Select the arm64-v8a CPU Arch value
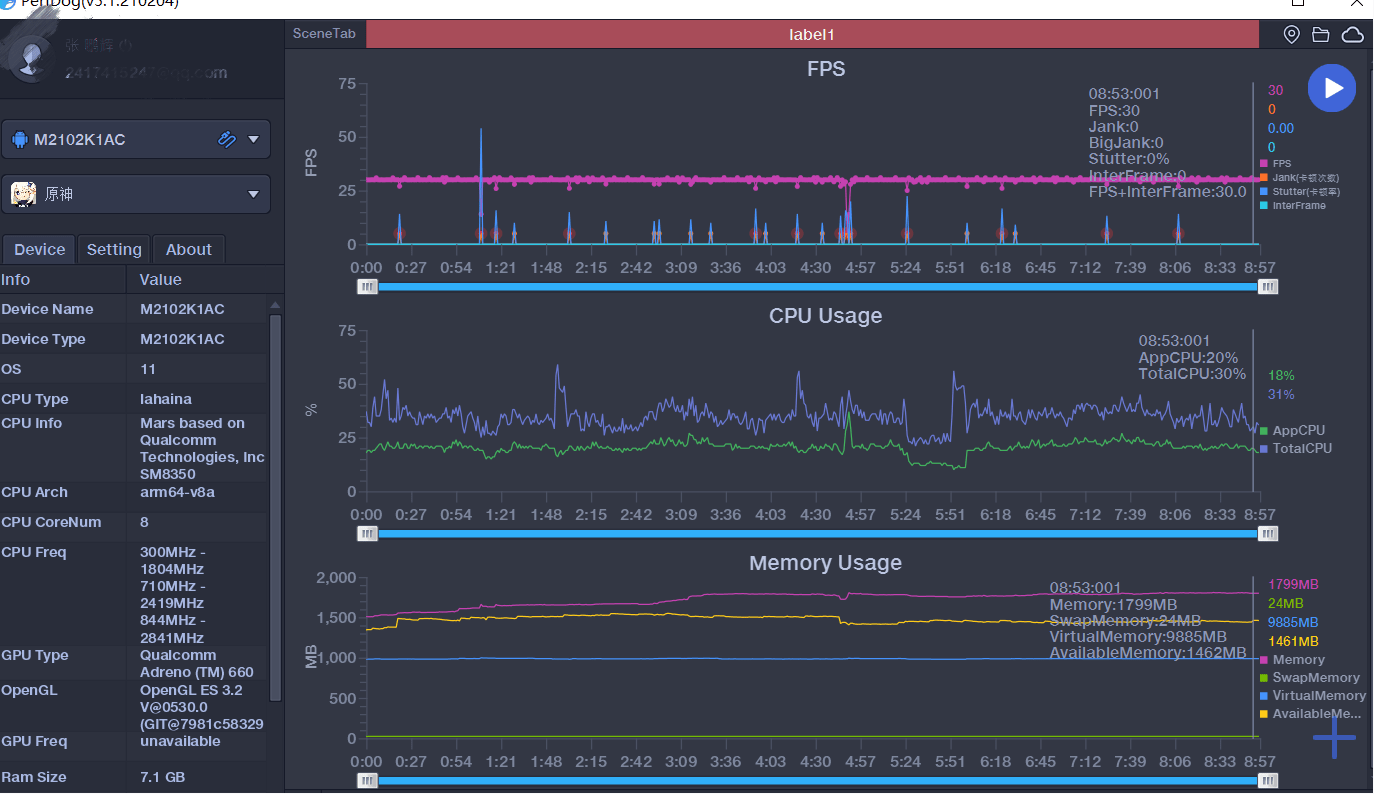The width and height of the screenshot is (1374, 794). click(177, 492)
